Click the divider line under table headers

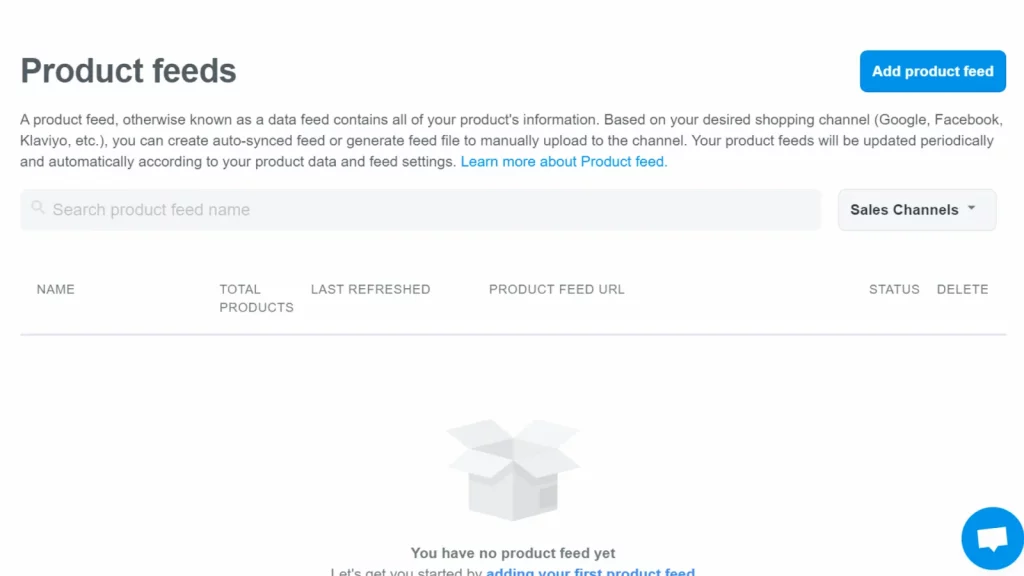(513, 334)
